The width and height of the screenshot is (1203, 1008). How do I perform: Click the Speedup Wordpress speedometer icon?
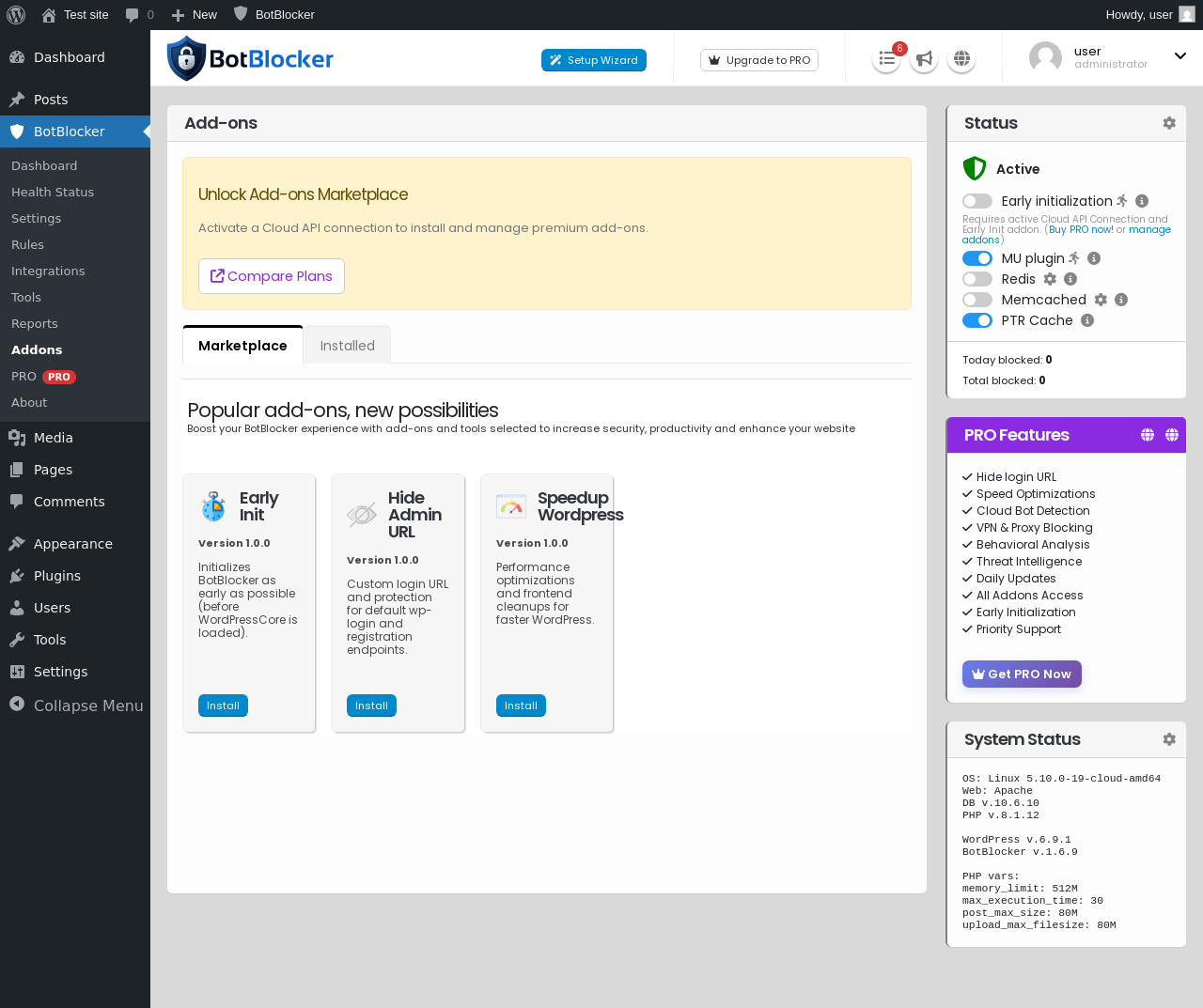coord(511,506)
